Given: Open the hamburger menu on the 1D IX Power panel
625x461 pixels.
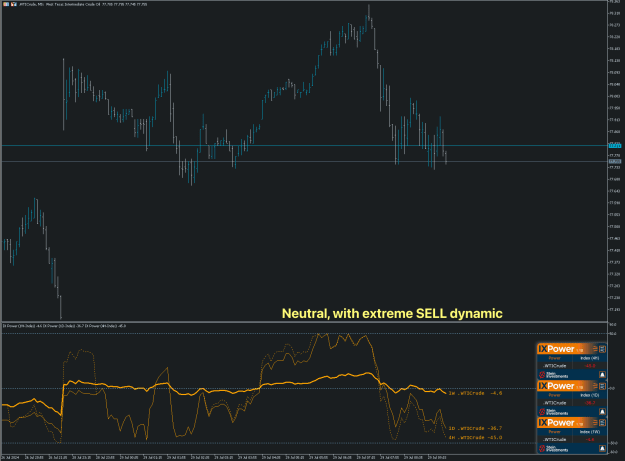Looking at the screenshot, I should [x=595, y=386].
